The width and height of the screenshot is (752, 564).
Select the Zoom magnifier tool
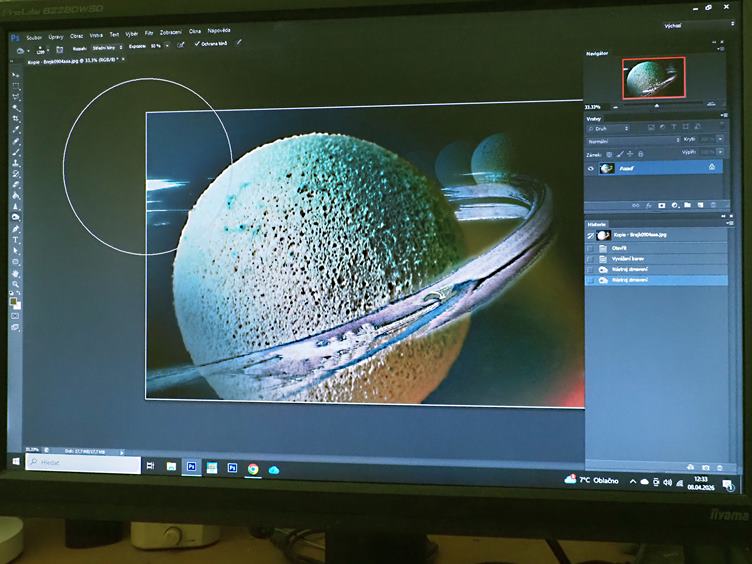(x=16, y=284)
